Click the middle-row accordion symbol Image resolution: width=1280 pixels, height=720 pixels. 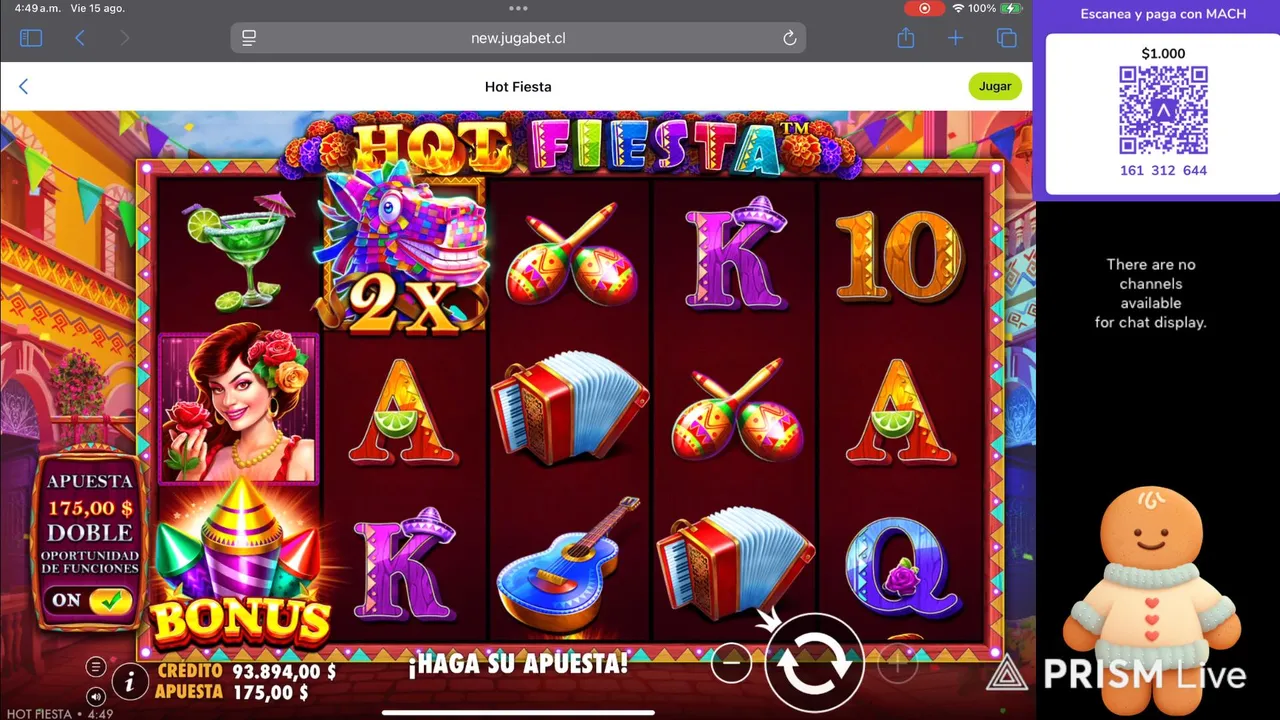pyautogui.click(x=570, y=408)
